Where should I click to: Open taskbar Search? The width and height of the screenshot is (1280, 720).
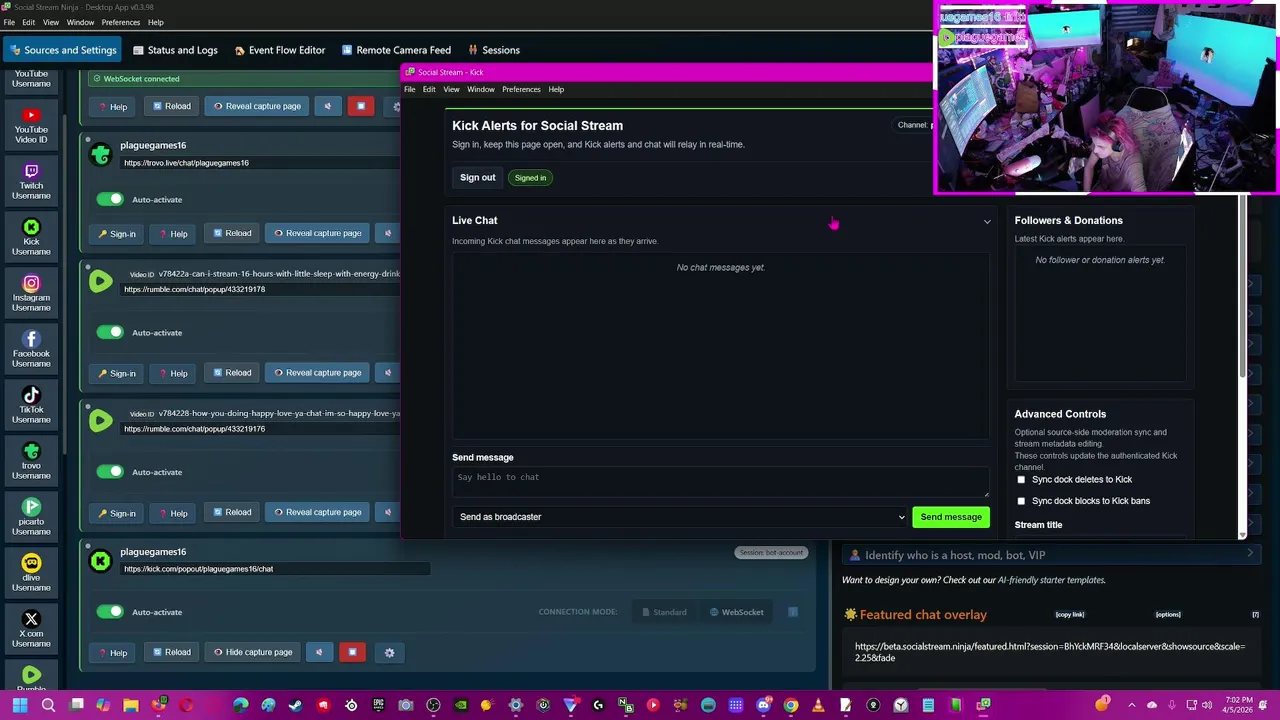pos(48,705)
